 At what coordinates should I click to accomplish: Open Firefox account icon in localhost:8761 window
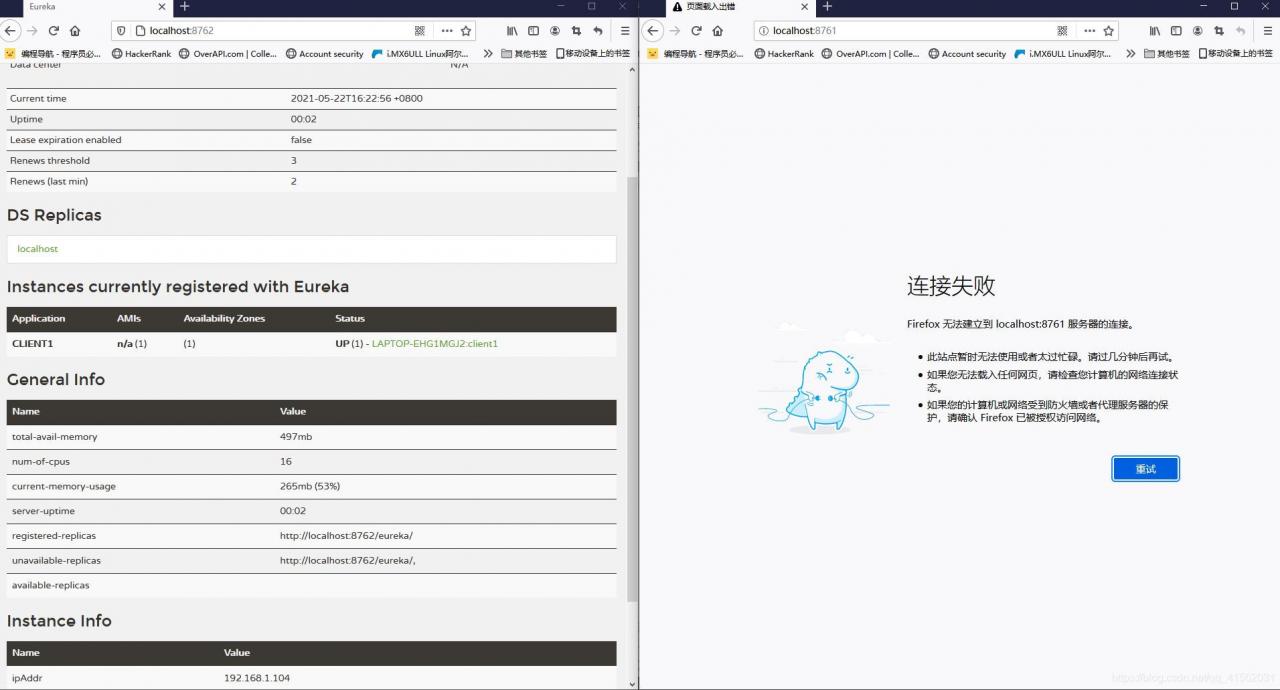(1198, 31)
